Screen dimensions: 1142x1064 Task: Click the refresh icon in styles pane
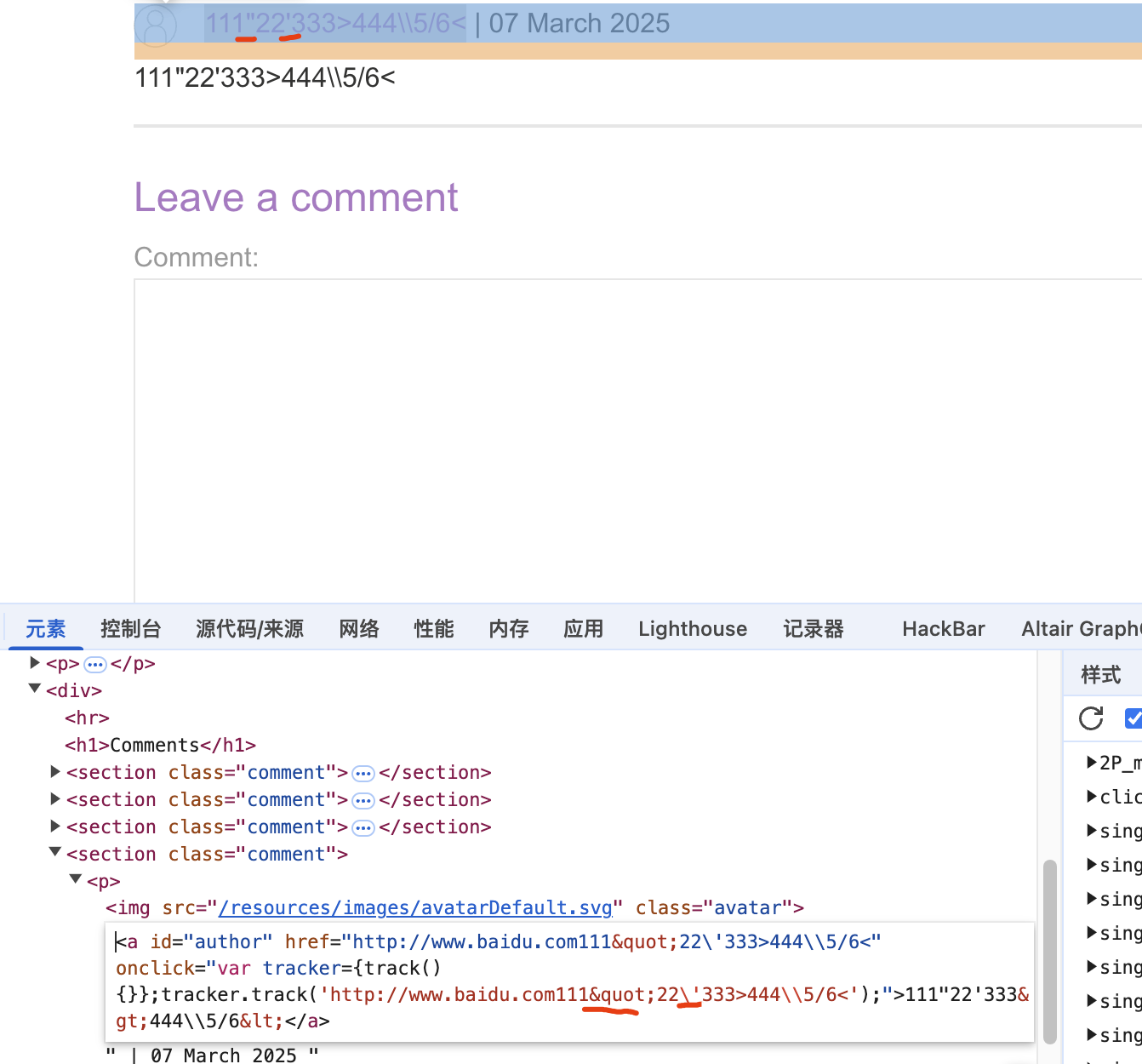(x=1091, y=718)
